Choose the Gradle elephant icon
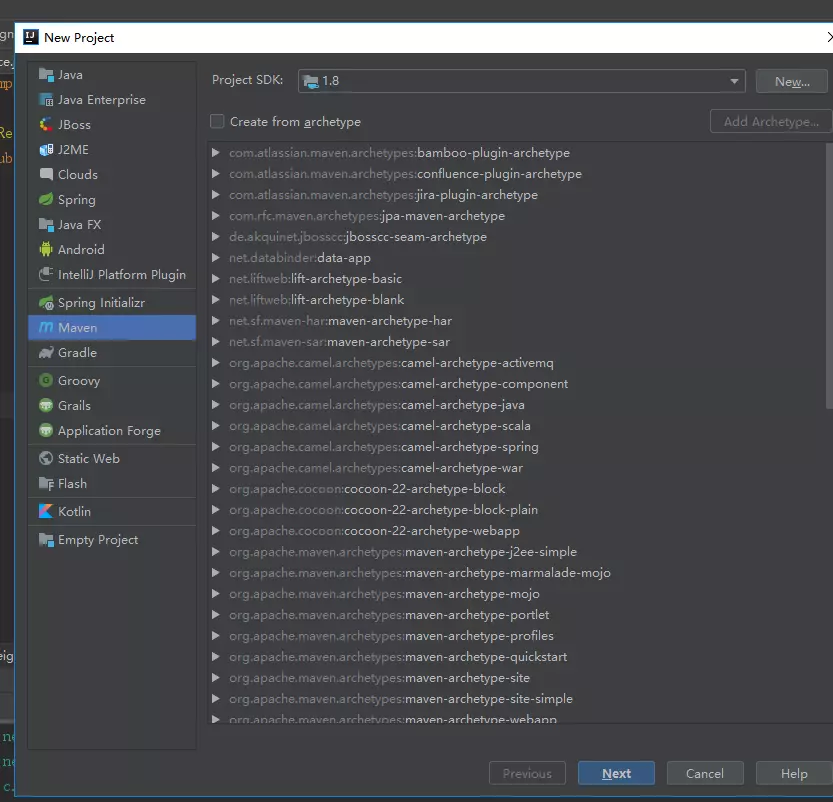833x802 pixels. pyautogui.click(x=46, y=353)
